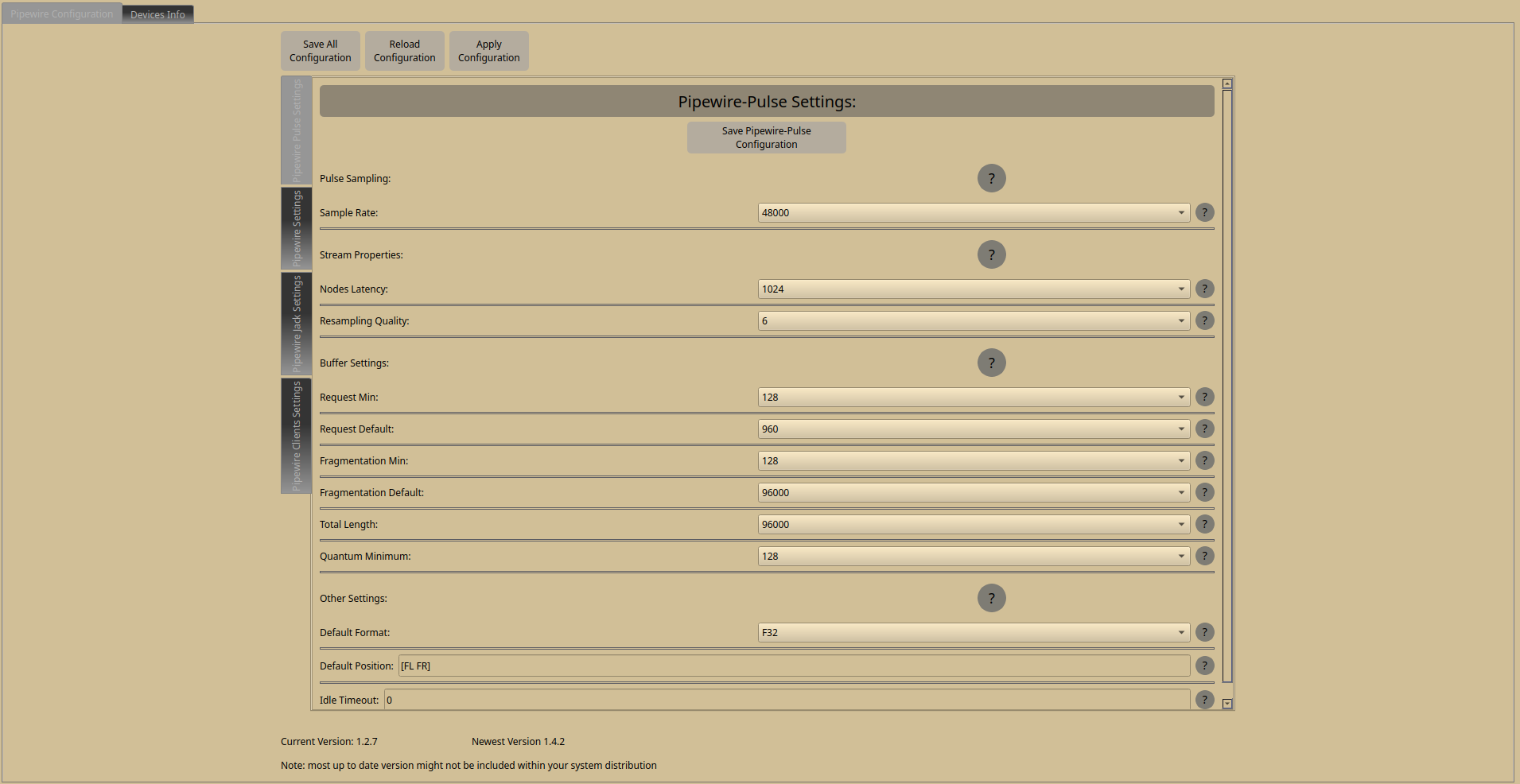Click the Idle Timeout input field
Viewport: 1520px width, 784px height.
787,700
